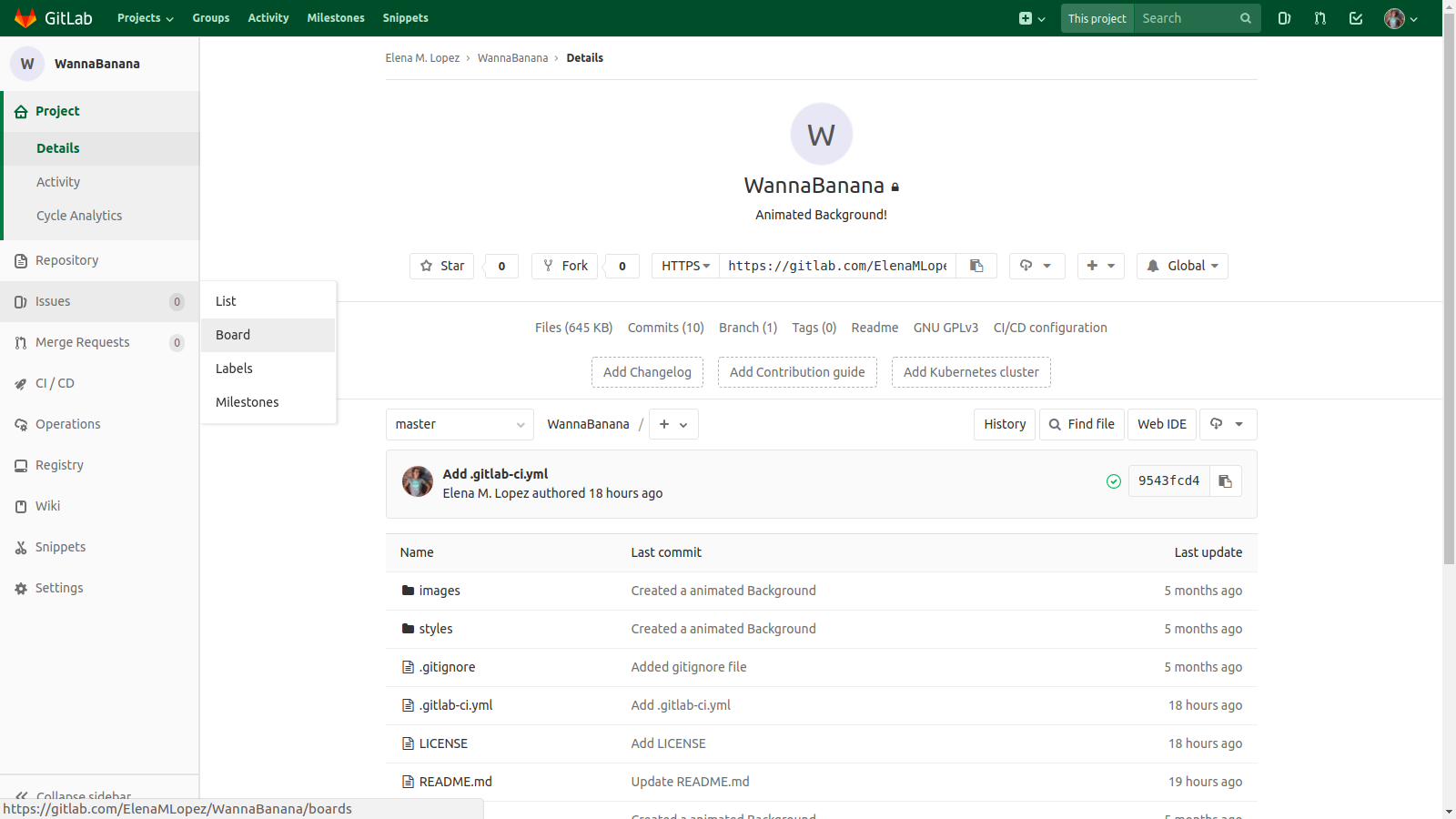
Task: Open the user avatar menu
Action: coord(1400,18)
